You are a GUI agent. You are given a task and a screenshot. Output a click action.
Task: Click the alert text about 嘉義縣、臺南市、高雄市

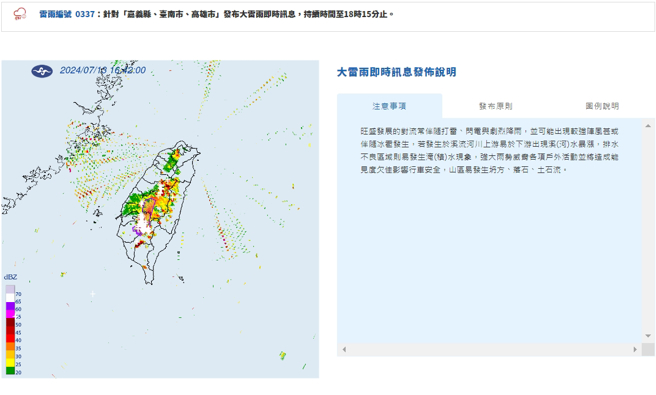pos(249,14)
